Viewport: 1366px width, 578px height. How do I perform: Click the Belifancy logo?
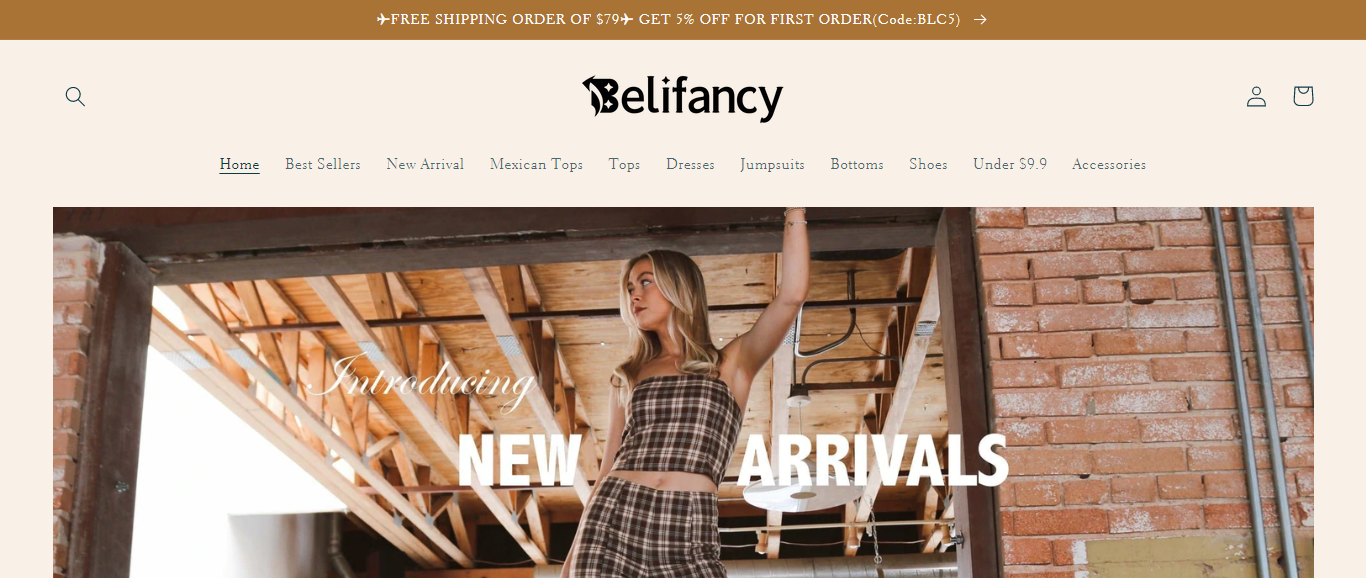point(683,98)
